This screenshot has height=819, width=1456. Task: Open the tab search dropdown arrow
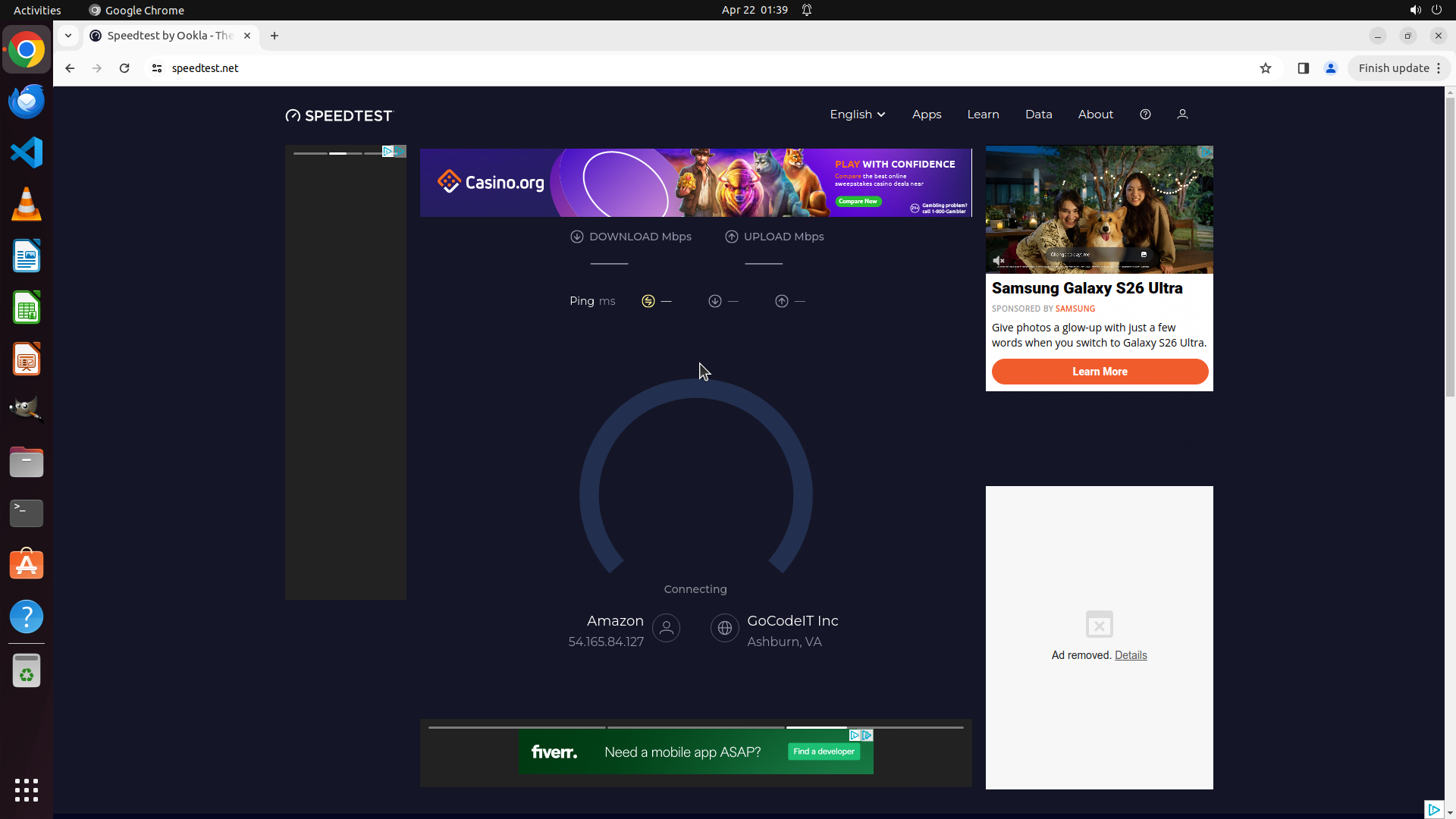tap(68, 36)
